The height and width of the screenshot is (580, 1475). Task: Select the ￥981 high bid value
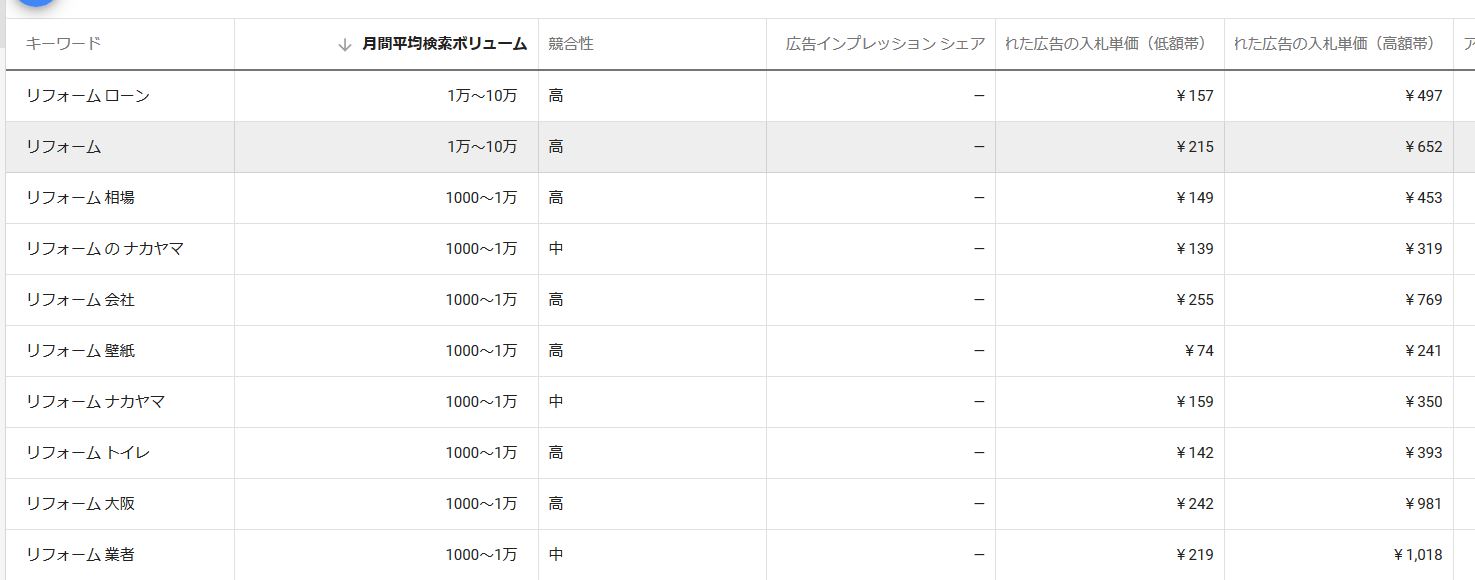tap(1423, 504)
